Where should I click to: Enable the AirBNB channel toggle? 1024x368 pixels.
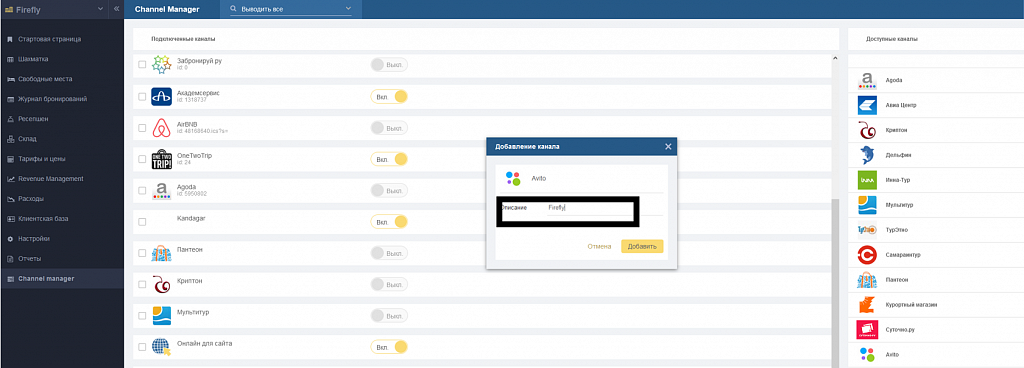389,128
